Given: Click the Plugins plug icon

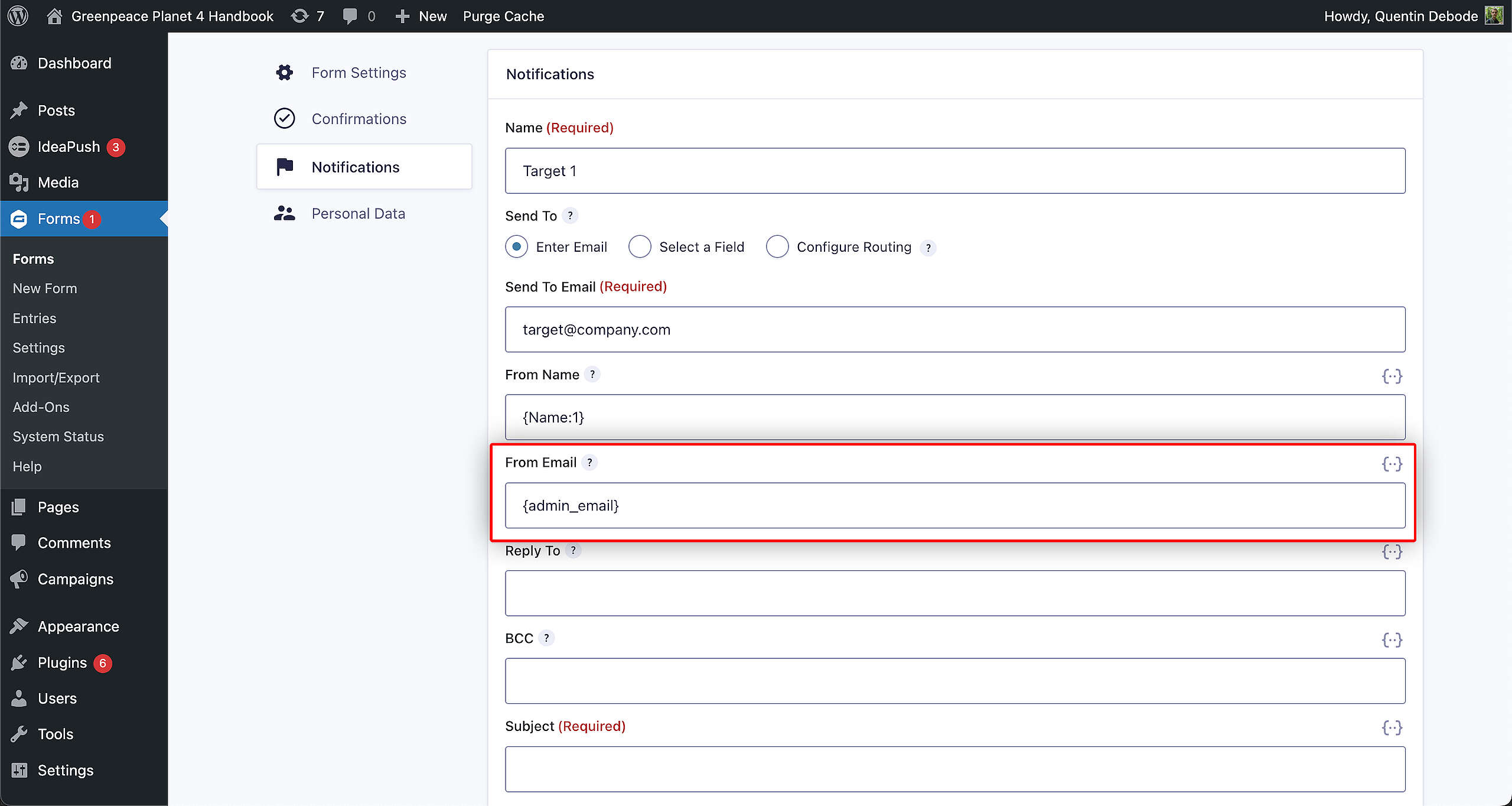Looking at the screenshot, I should (x=19, y=662).
